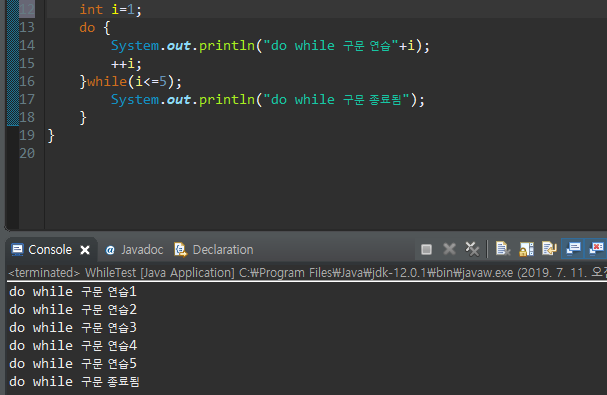Viewport: 607px width, 395px height.
Task: Click the 'int i=1;' code line
Action: [x=111, y=9]
